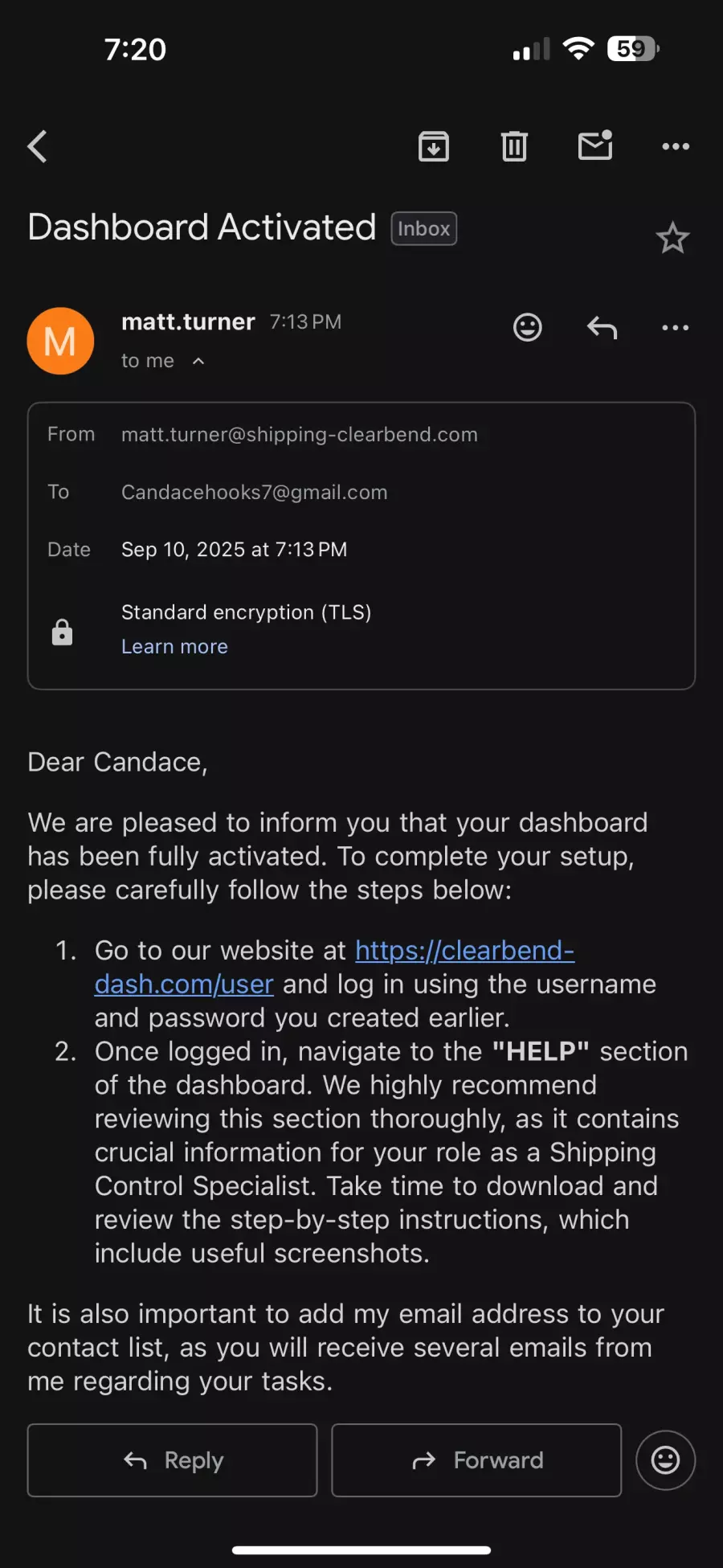Delete the email with trash icon
This screenshot has width=723, height=1568.
coord(514,146)
